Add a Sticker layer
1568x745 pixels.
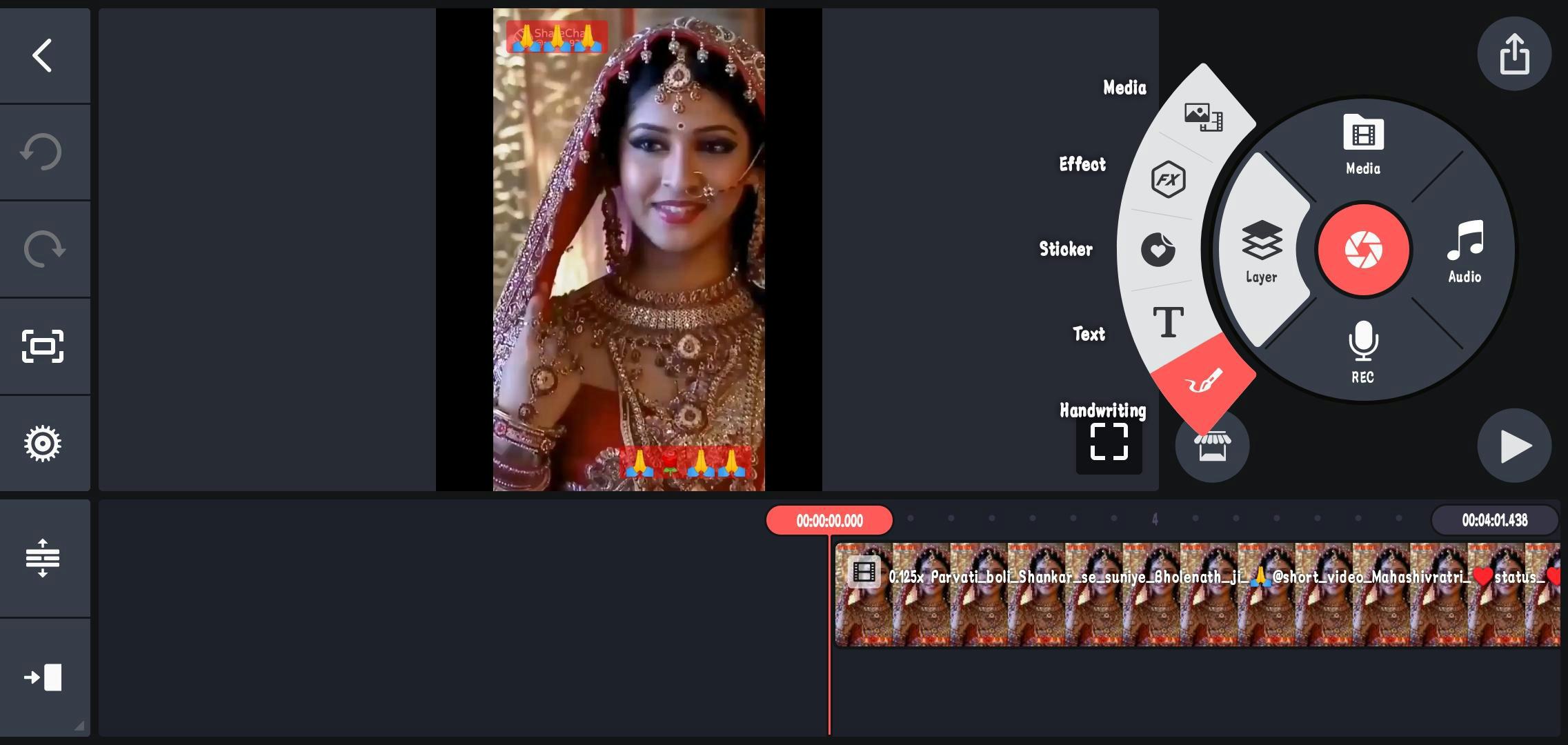coord(1158,249)
